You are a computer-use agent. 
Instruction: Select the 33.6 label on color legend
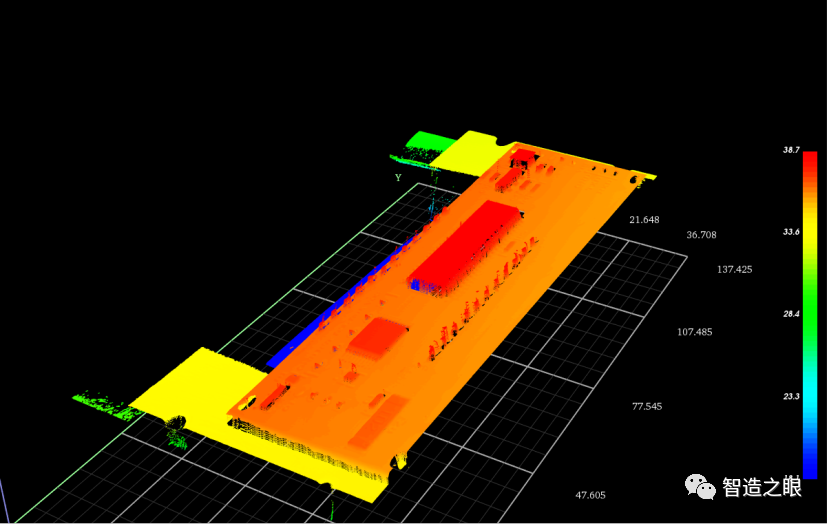[x=791, y=232]
